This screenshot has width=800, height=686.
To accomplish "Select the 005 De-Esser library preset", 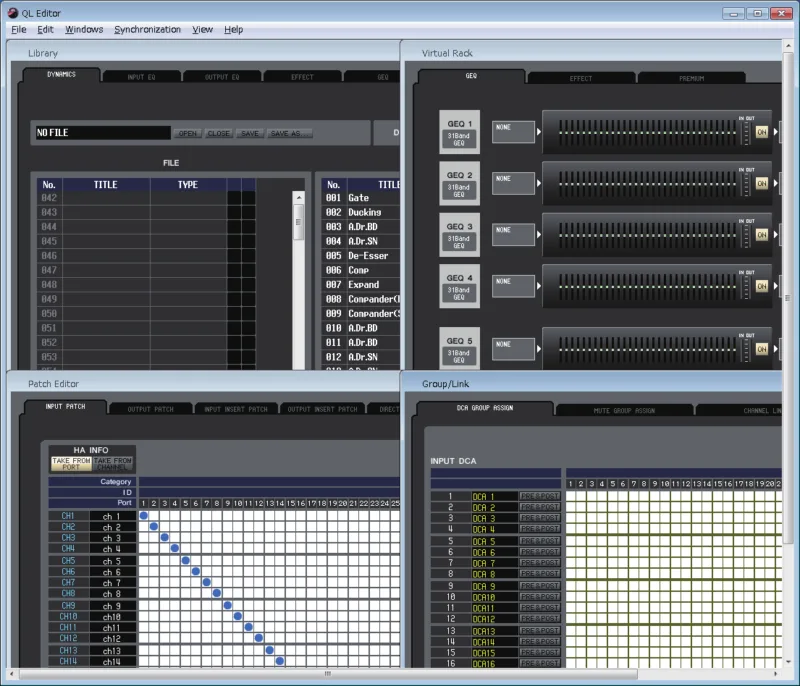I will coord(362,256).
